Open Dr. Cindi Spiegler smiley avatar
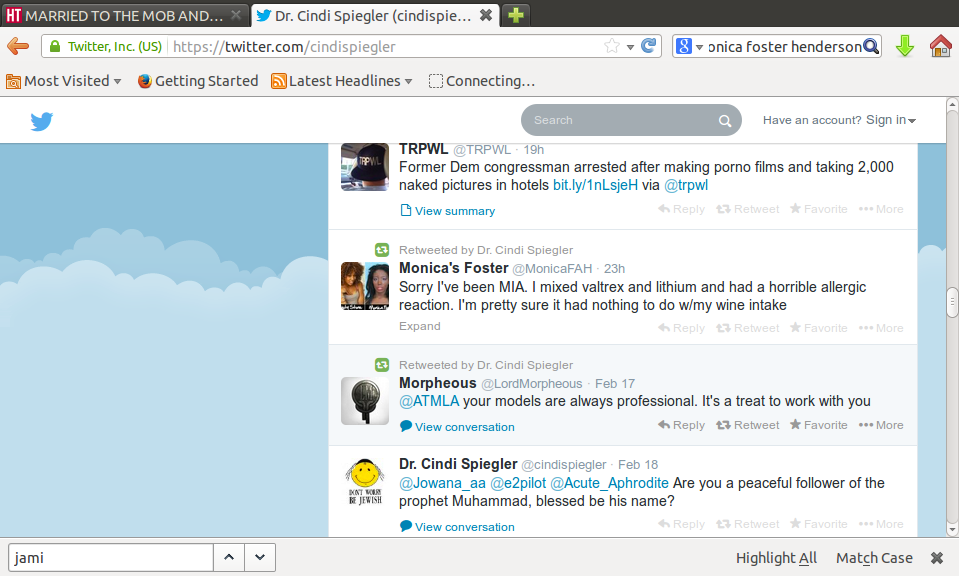Screen dimensions: 959x576 pos(365,482)
